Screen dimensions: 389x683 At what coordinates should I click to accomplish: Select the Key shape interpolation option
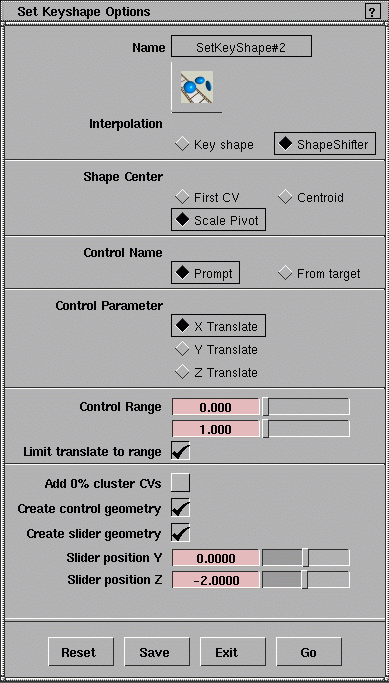click(x=214, y=145)
